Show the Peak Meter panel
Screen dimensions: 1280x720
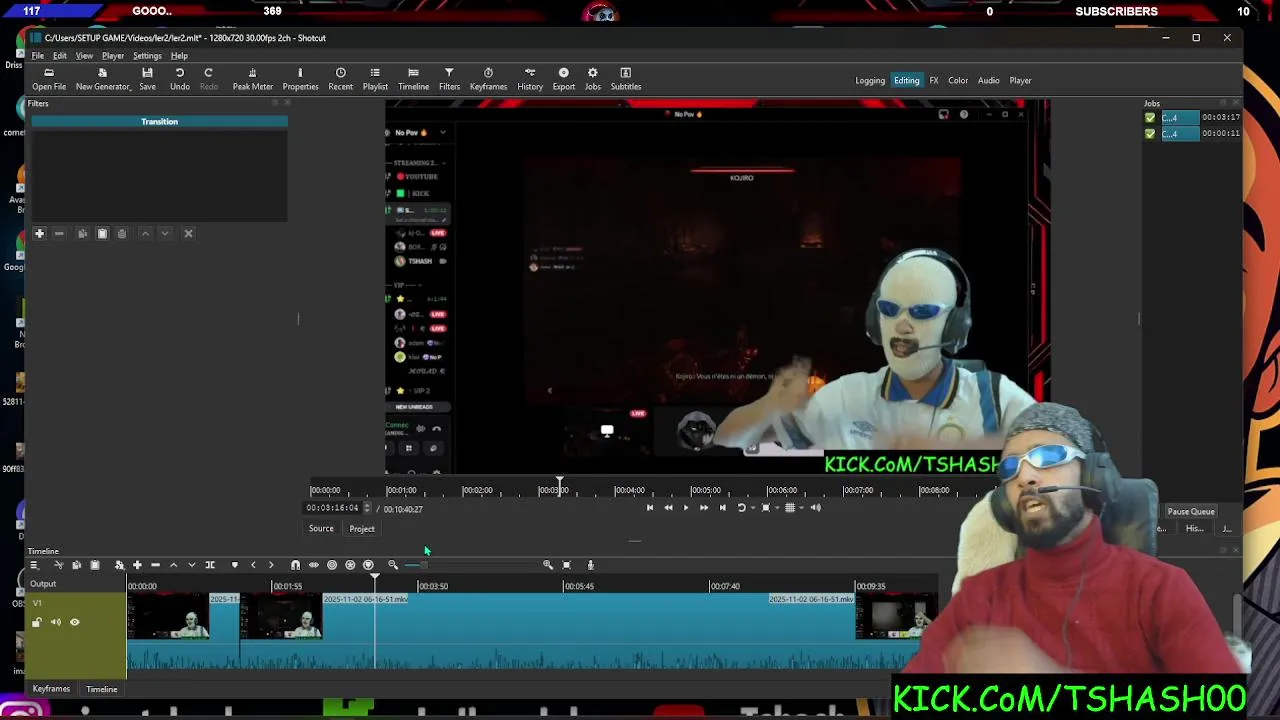(x=252, y=79)
